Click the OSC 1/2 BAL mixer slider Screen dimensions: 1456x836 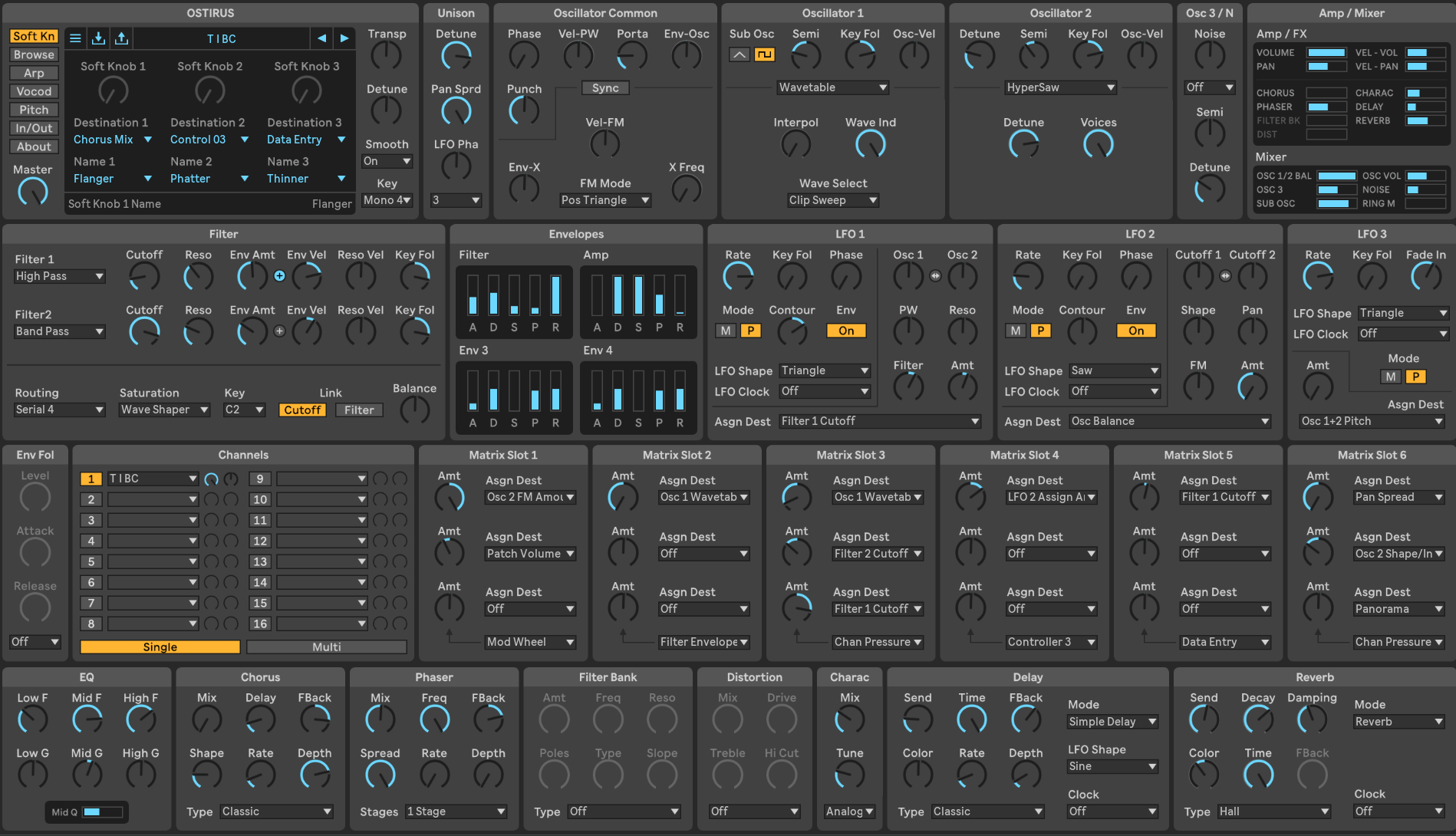1337,176
